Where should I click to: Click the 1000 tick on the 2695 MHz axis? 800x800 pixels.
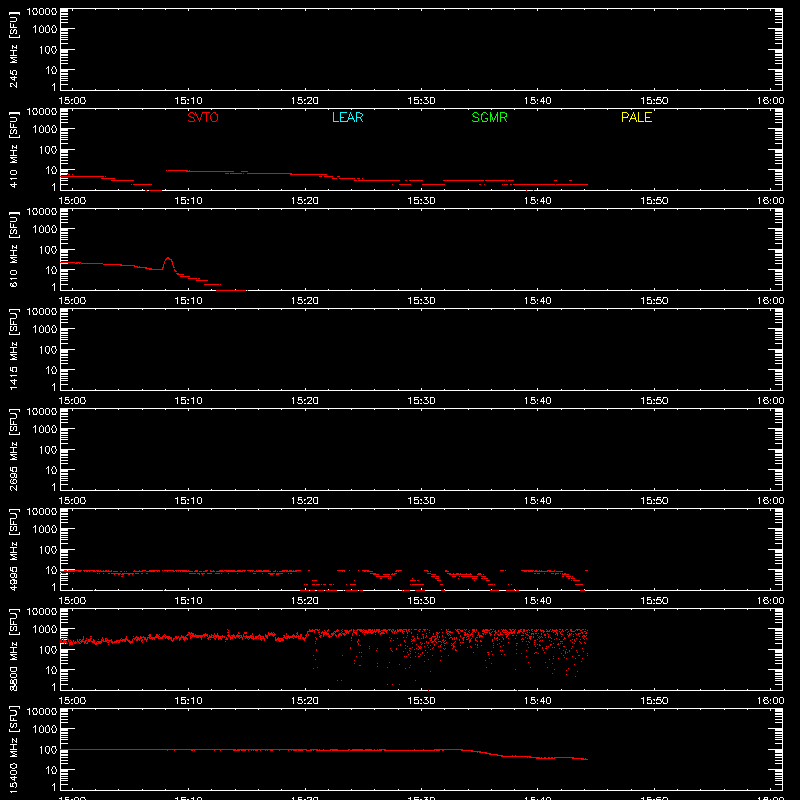point(45,429)
